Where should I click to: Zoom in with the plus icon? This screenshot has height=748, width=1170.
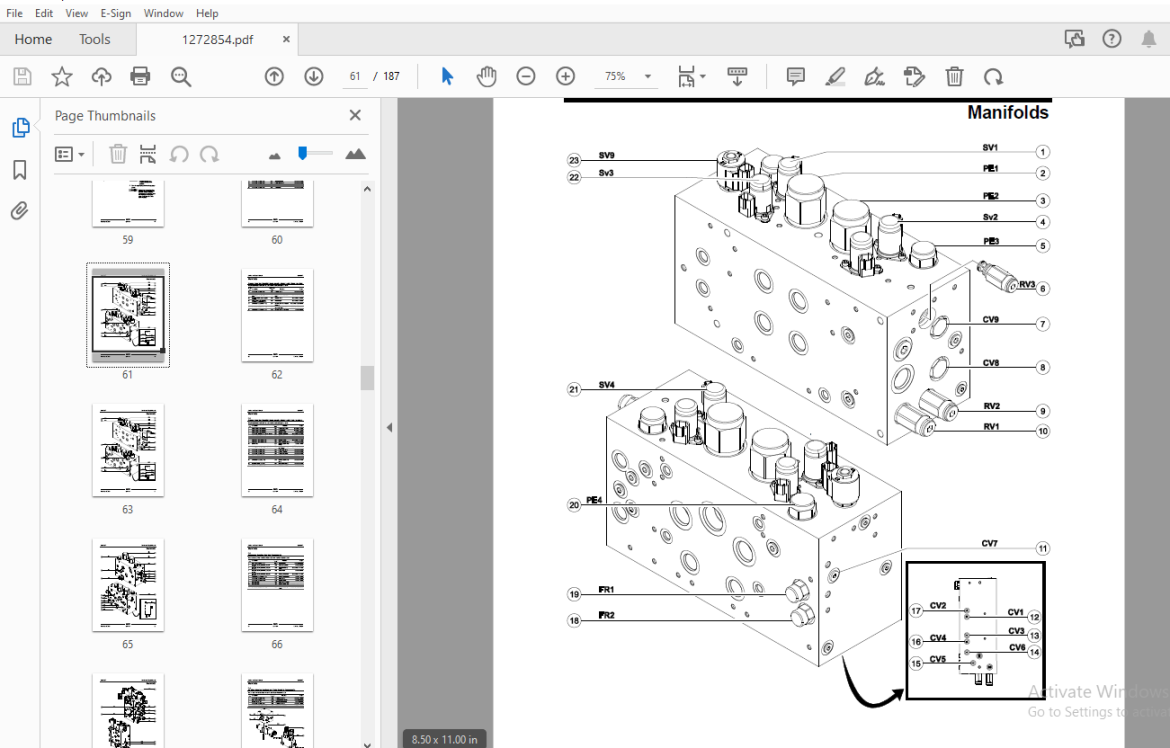pyautogui.click(x=566, y=76)
